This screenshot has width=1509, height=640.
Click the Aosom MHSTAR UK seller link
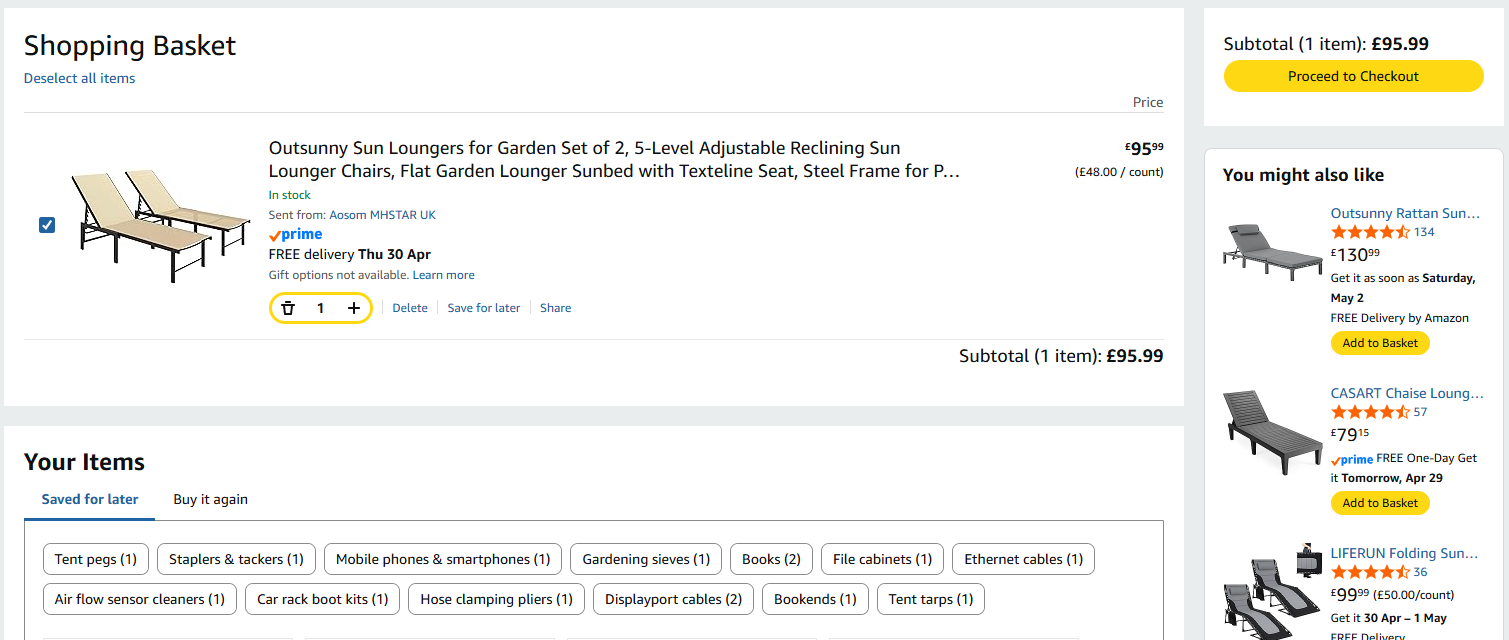click(x=382, y=215)
